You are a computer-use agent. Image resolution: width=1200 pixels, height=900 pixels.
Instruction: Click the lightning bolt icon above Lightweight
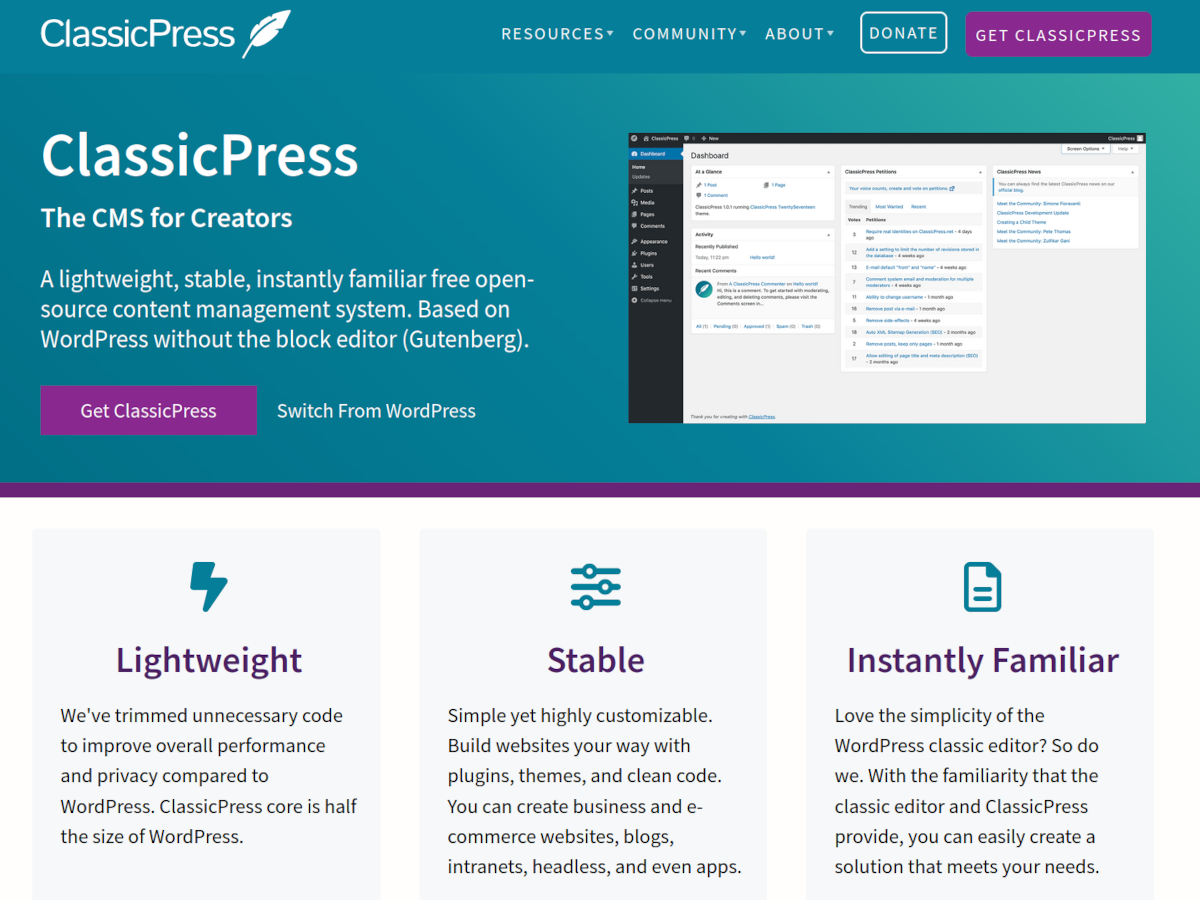(209, 587)
